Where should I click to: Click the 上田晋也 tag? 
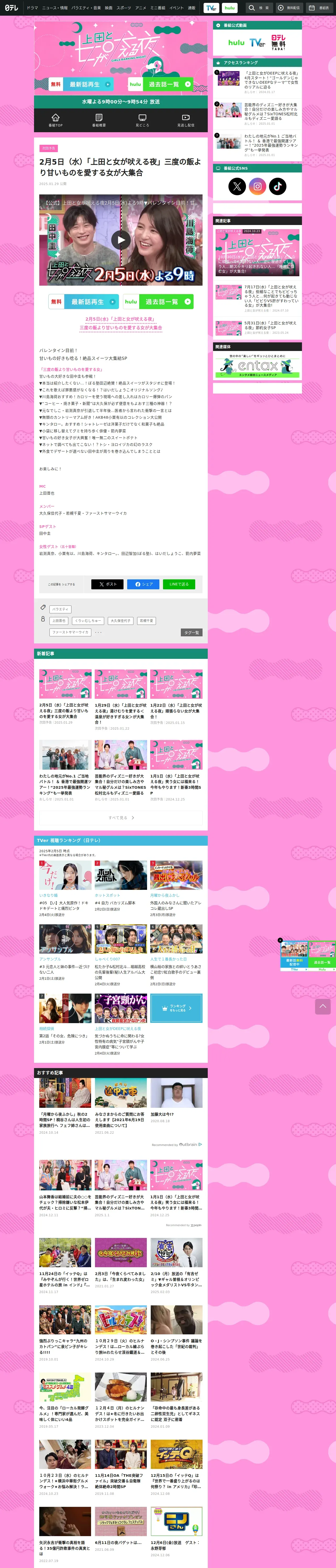click(59, 621)
